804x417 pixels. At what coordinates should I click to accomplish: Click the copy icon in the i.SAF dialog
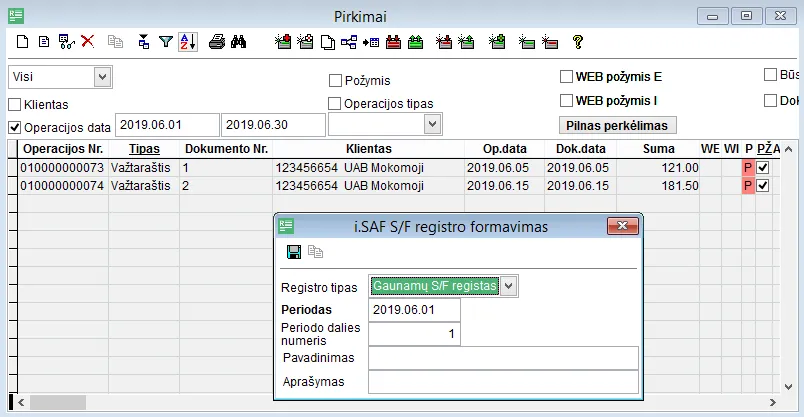click(x=315, y=251)
